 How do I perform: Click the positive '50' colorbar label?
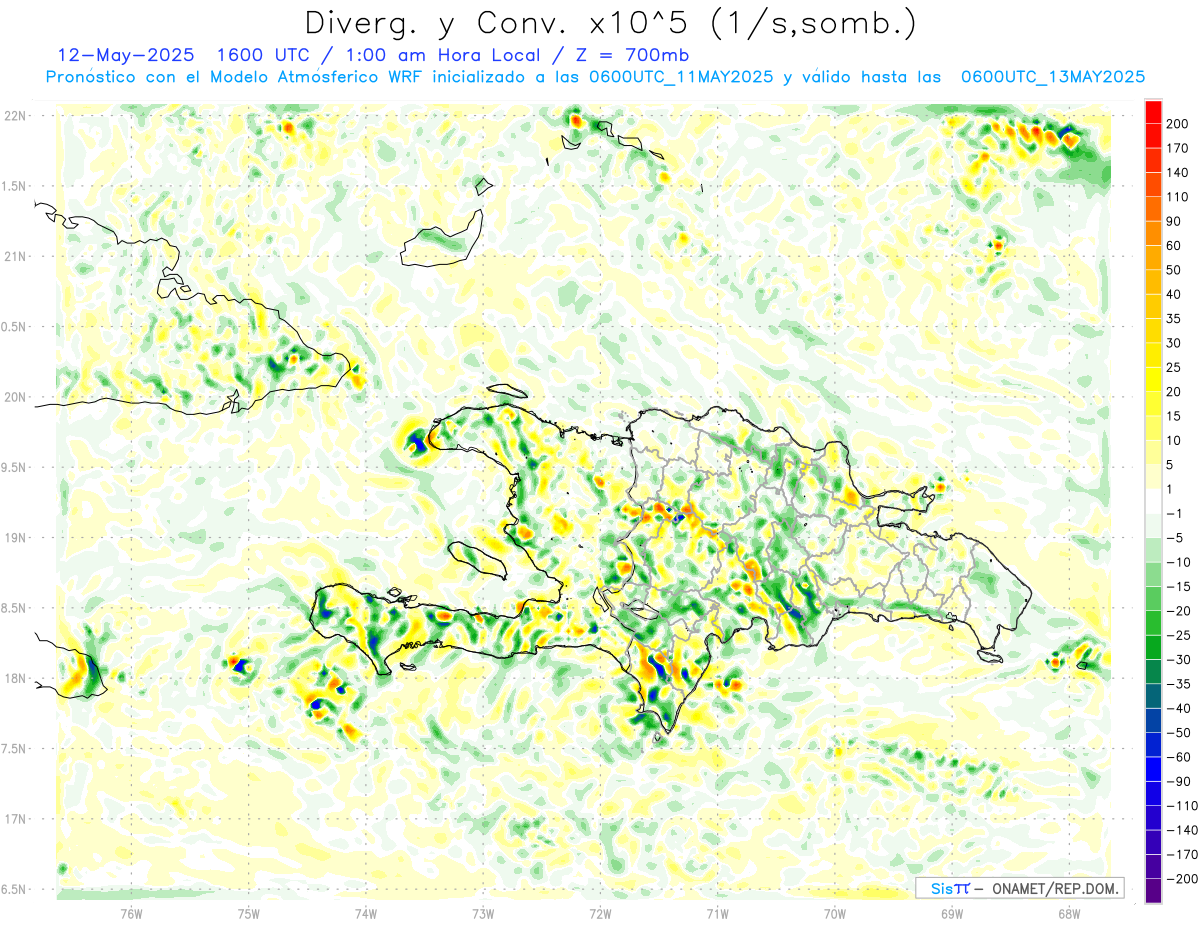coord(1174,270)
